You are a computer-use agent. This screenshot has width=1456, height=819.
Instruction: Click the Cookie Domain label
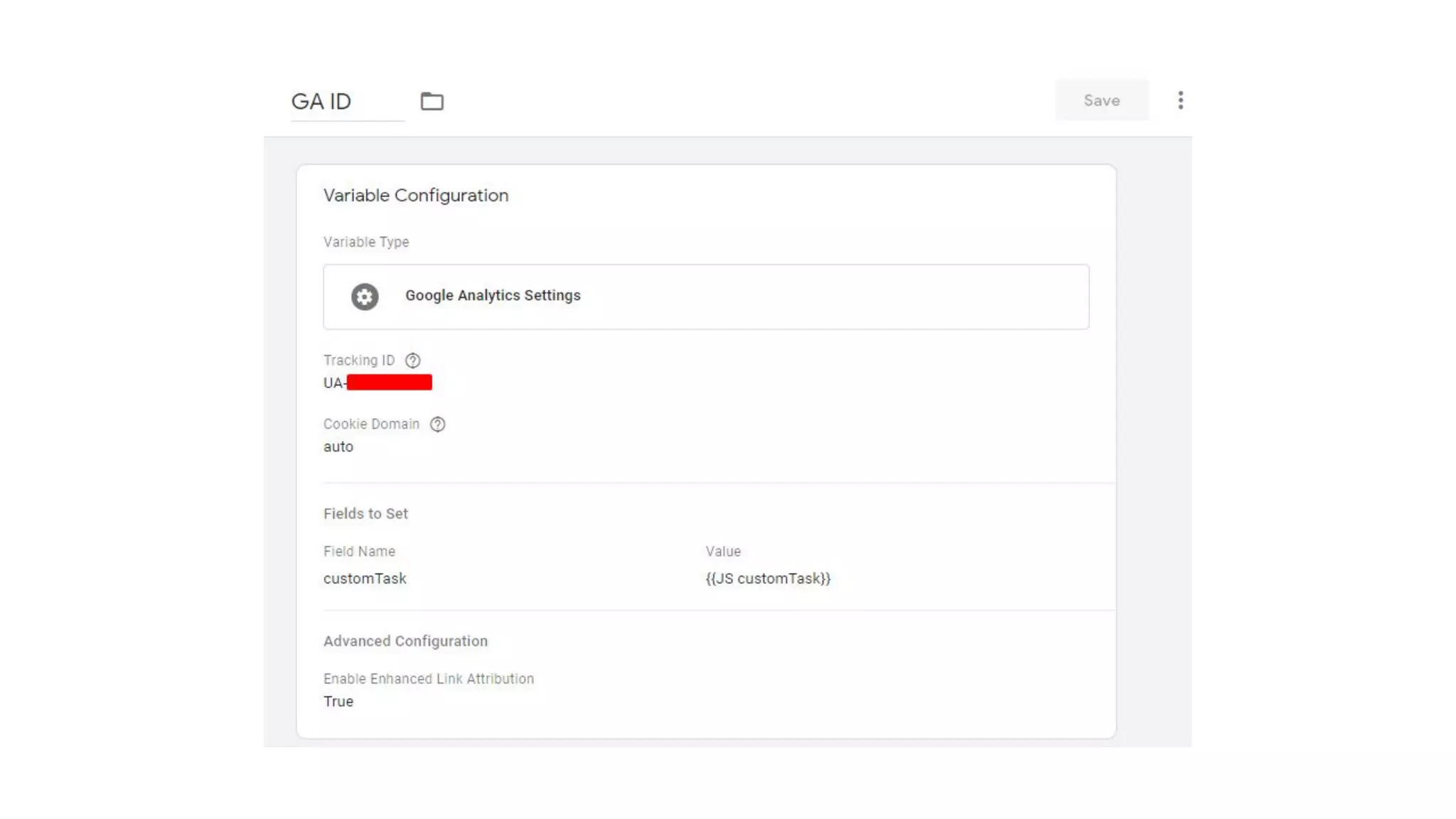click(371, 424)
